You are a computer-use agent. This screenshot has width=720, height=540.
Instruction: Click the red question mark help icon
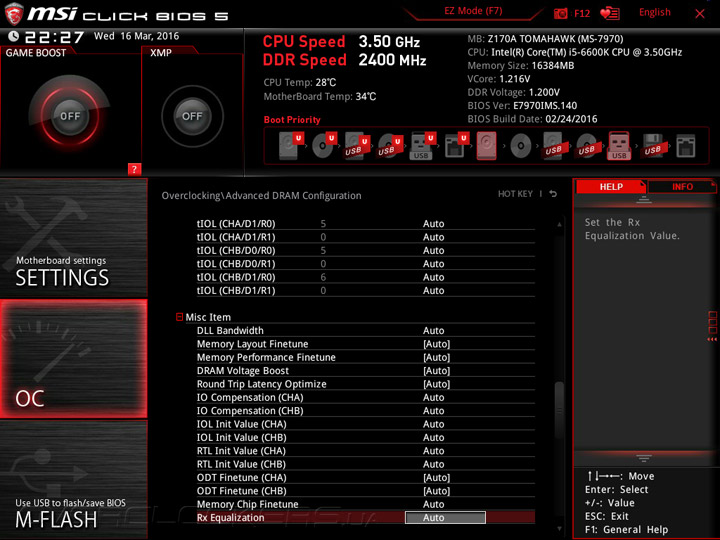(x=134, y=169)
